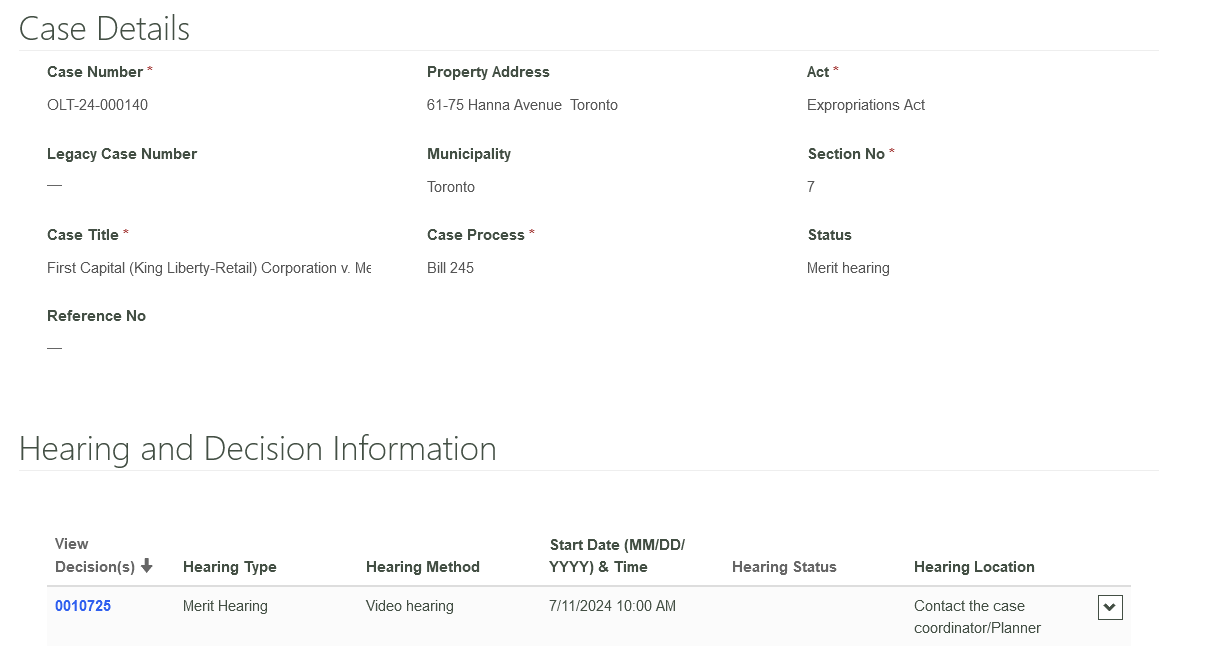Select the case number OLT-24-000140
The image size is (1215, 664).
coord(98,105)
